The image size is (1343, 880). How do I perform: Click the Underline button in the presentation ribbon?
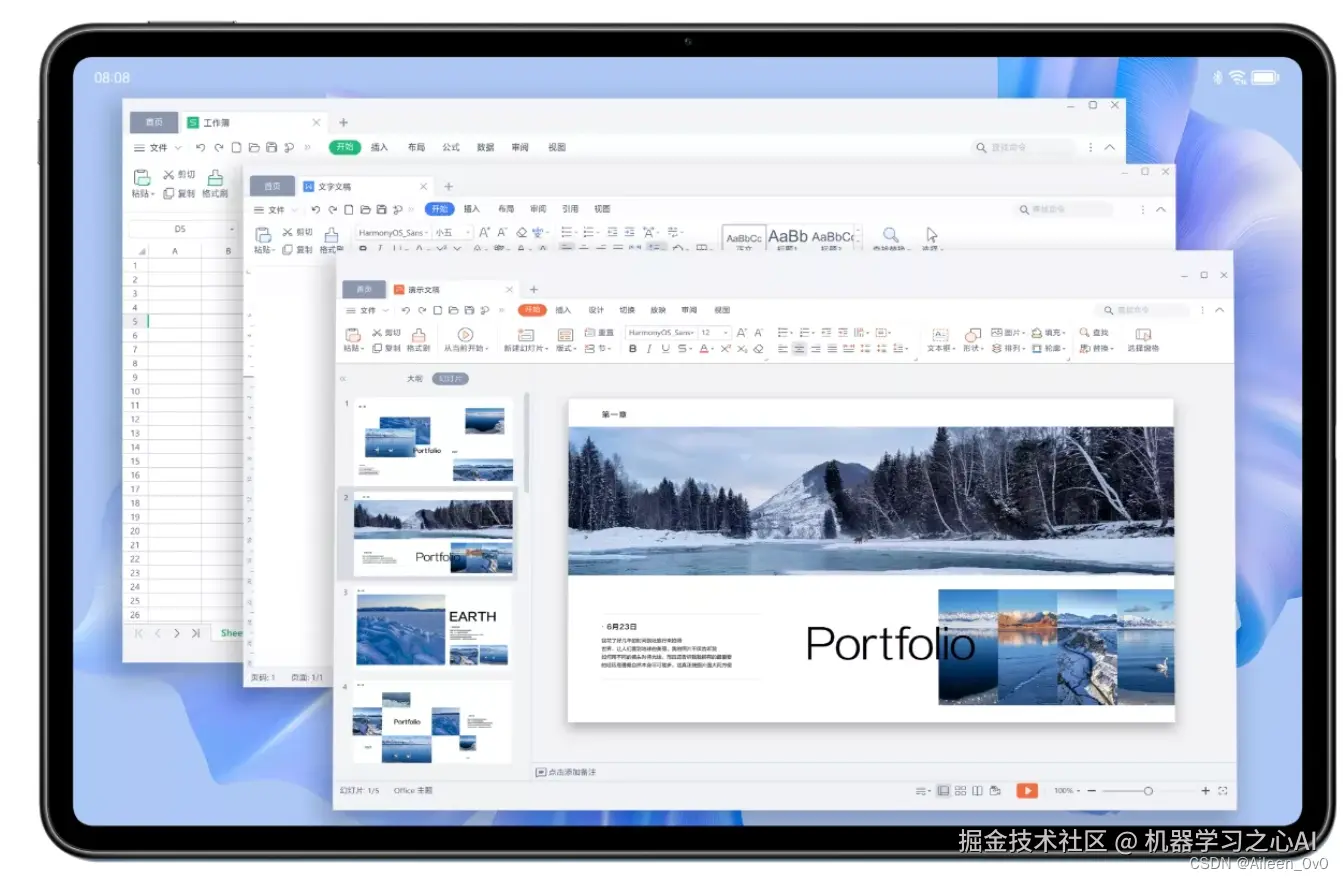[665, 348]
